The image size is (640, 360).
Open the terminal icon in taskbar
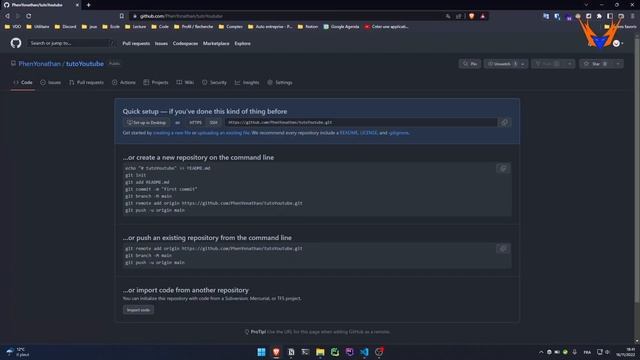click(x=305, y=352)
